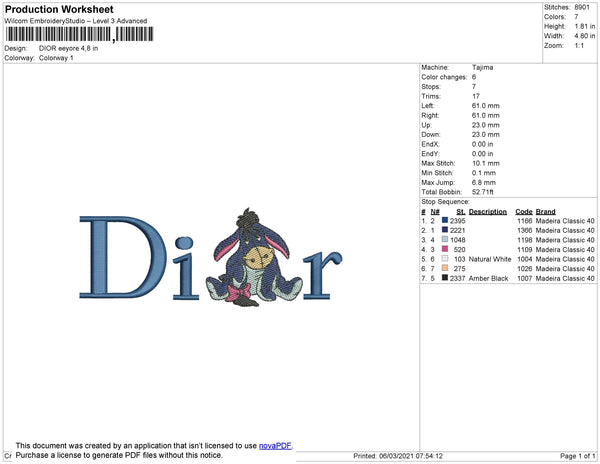Select the Colors value 7
The height and width of the screenshot is (464, 600).
[576, 17]
